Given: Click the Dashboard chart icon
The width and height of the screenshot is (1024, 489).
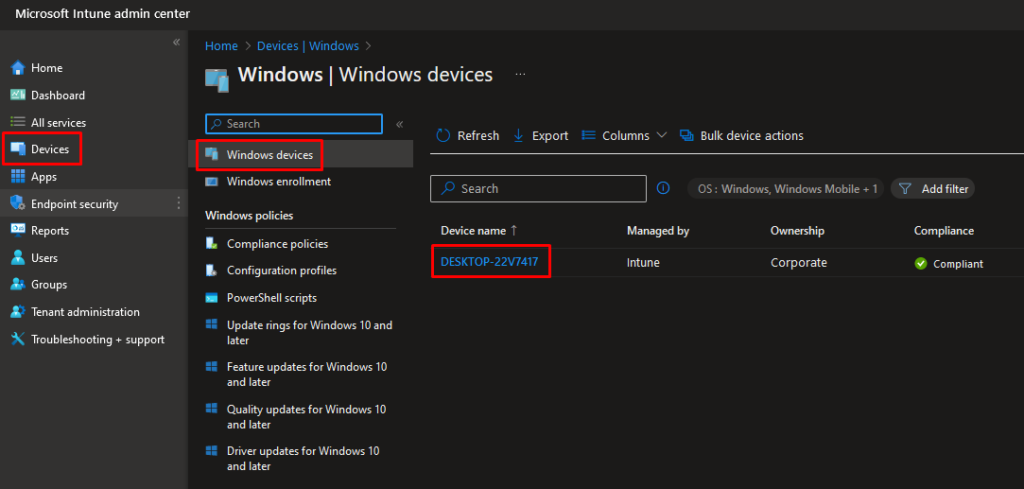Looking at the screenshot, I should click(18, 95).
